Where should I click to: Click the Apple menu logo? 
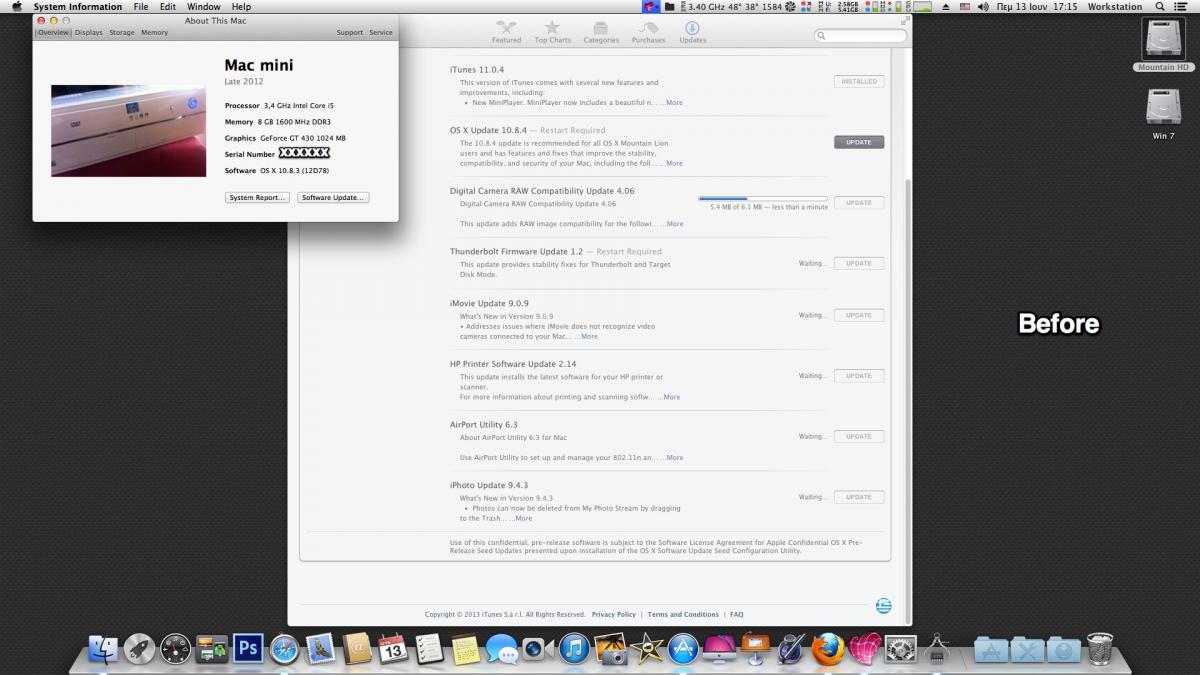[x=16, y=6]
